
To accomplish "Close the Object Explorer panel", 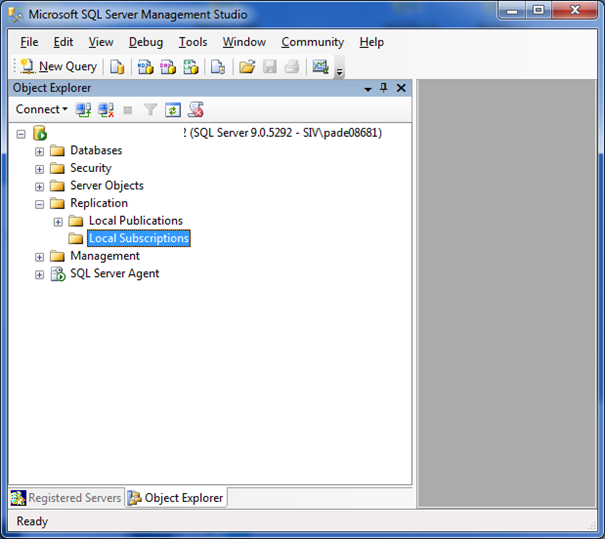I will 401,88.
